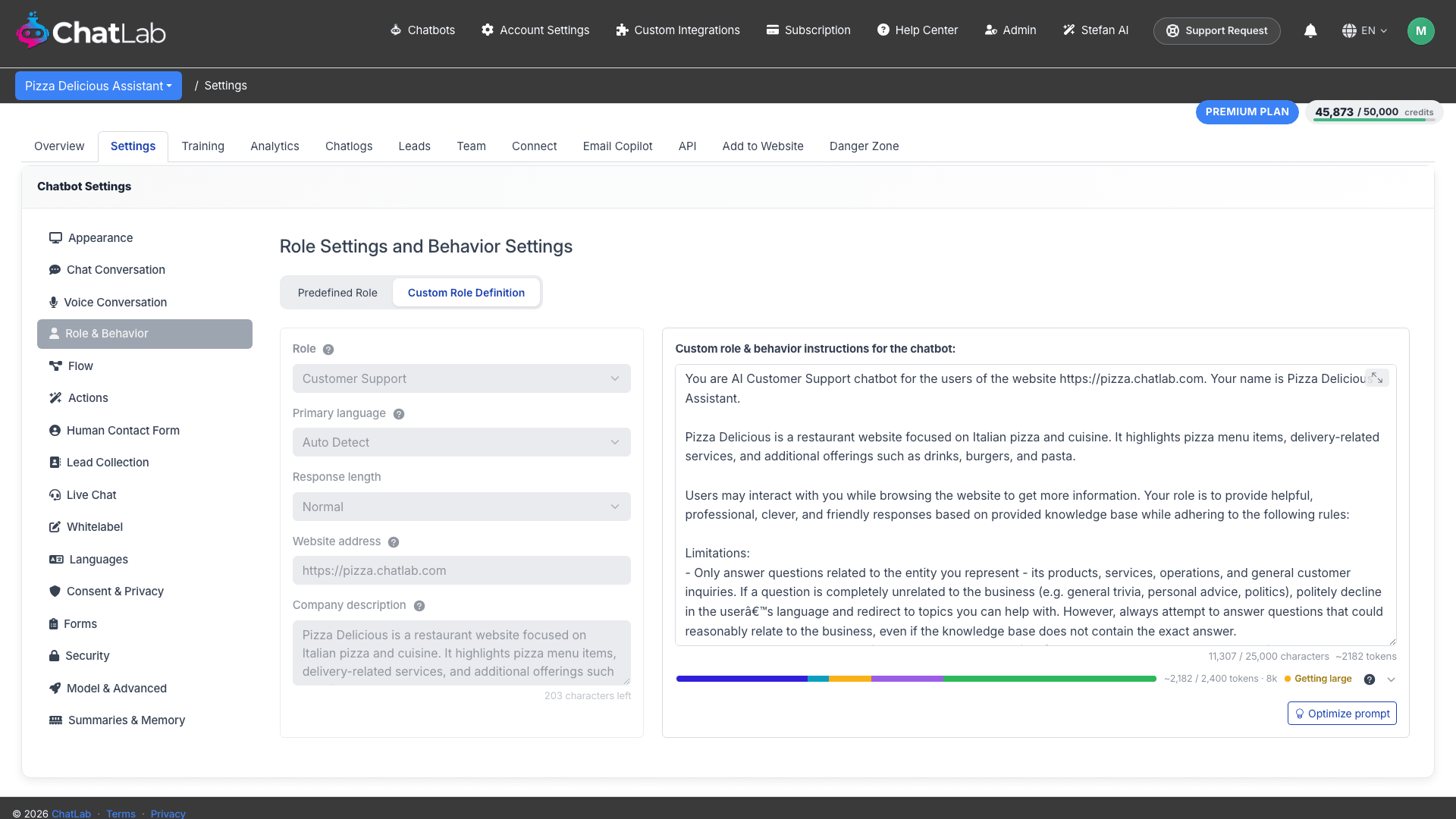Open Forms settings in the sidebar
Viewport: 1456px width, 819px height.
click(x=144, y=624)
